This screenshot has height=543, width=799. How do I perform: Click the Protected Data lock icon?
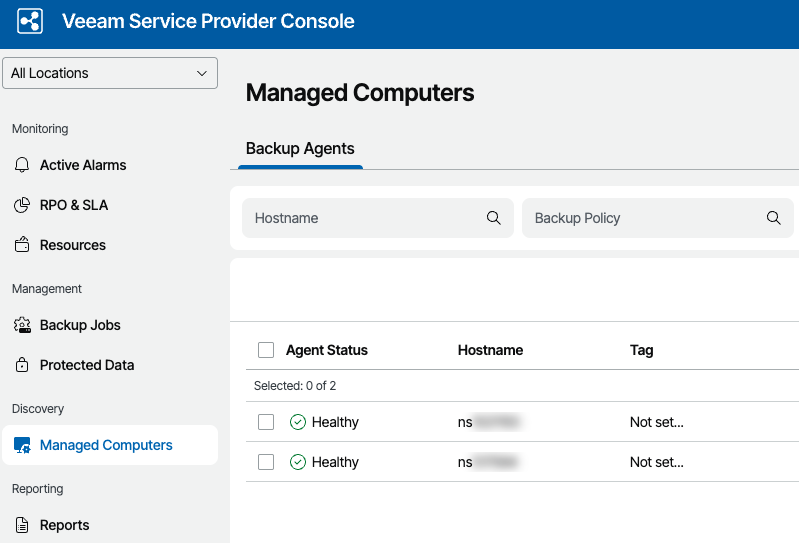[22, 365]
